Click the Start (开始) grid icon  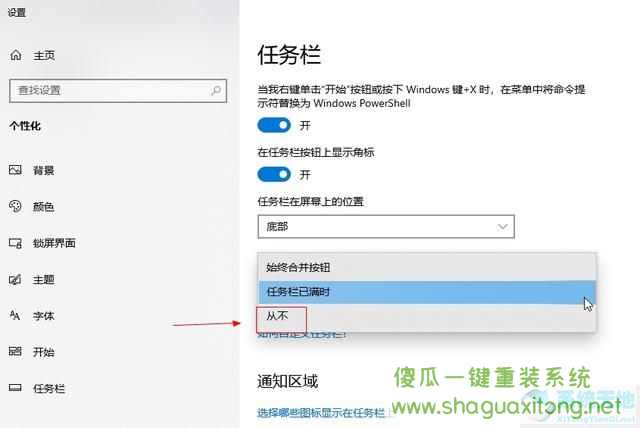15,351
